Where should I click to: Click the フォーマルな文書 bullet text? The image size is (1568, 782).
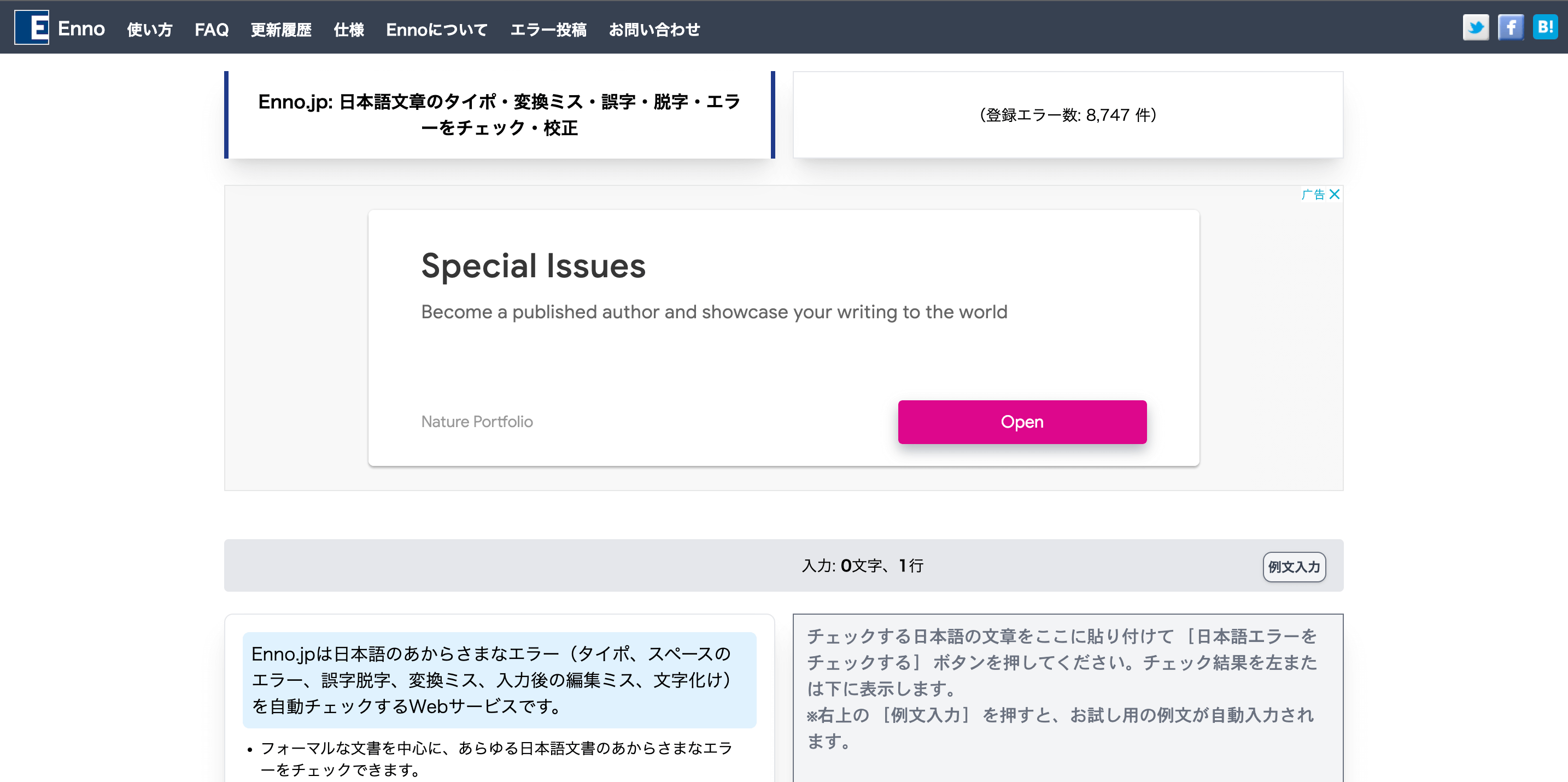(496, 758)
